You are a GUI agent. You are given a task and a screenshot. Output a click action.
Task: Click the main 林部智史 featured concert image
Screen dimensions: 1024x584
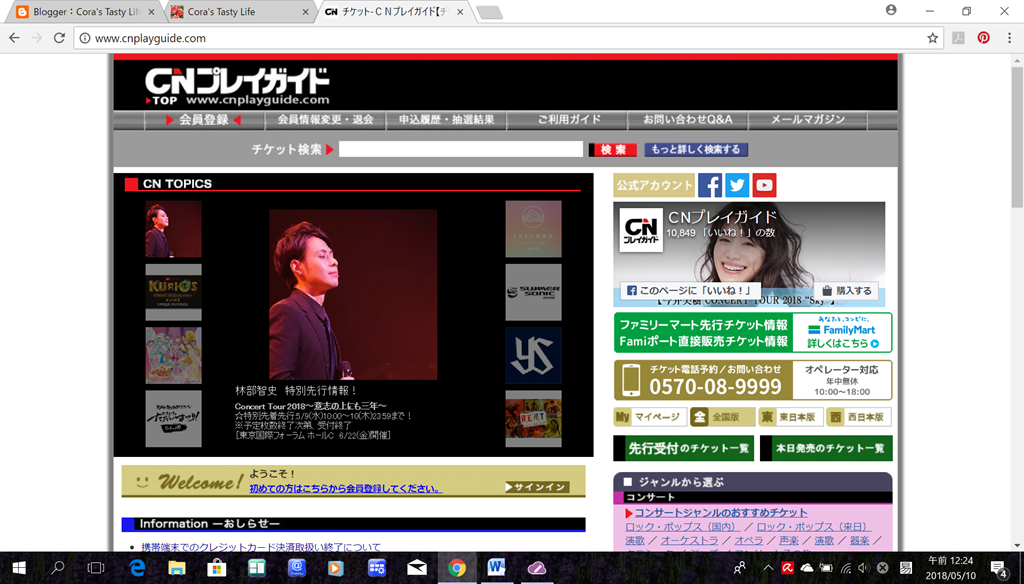353,295
